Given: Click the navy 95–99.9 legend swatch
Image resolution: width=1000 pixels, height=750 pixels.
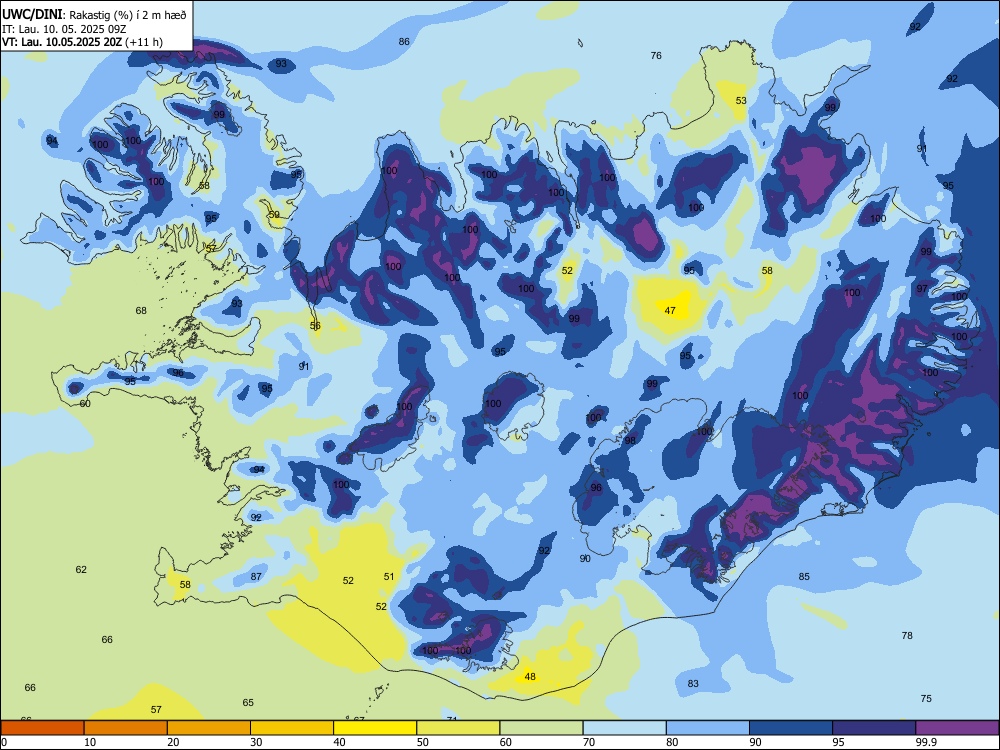Looking at the screenshot, I should click(874, 728).
